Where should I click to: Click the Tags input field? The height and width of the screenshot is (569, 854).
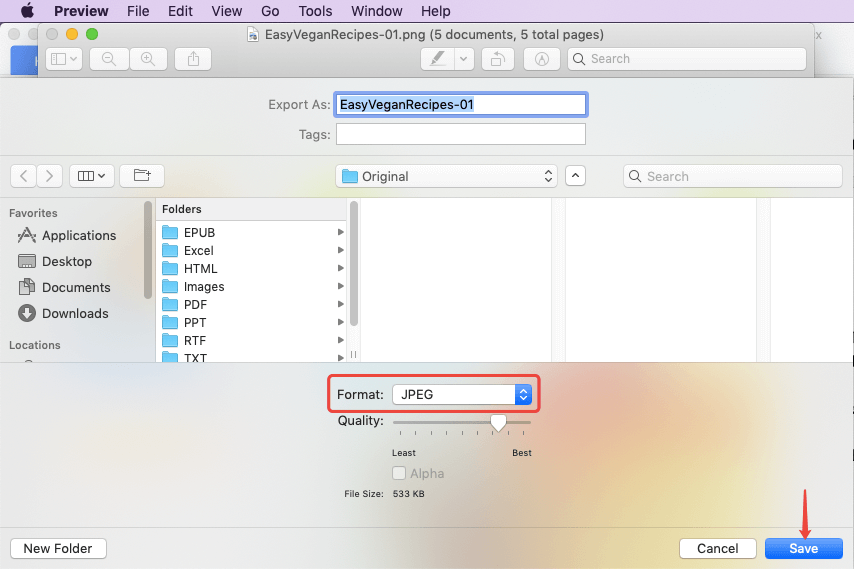pos(460,134)
